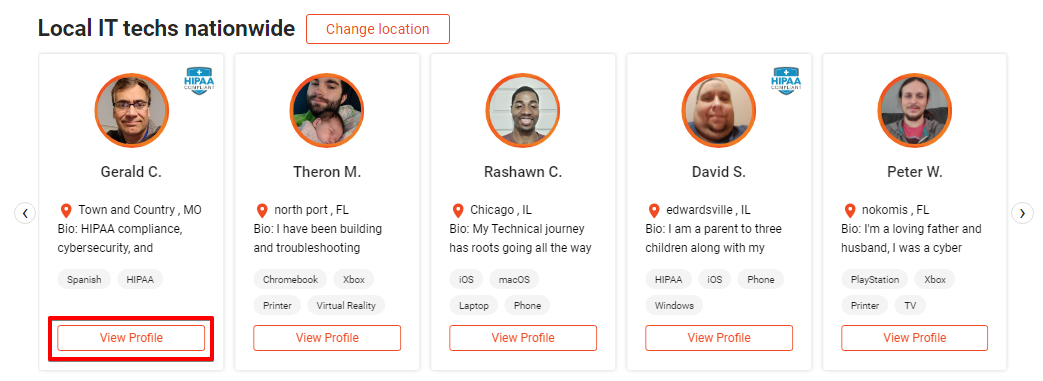The image size is (1043, 381).
Task: Click the HIPAA Compliant badge on David S.'s card
Action: coord(786,81)
